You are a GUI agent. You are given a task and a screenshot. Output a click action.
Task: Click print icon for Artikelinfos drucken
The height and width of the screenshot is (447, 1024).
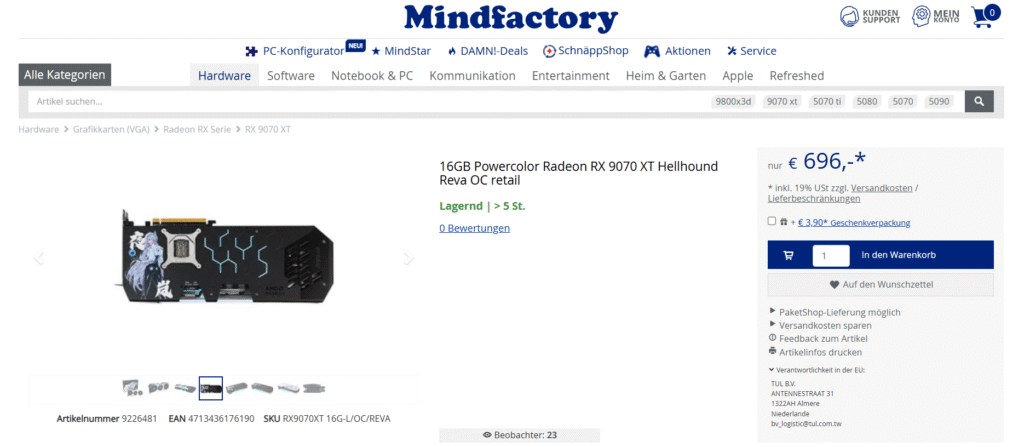coord(773,352)
